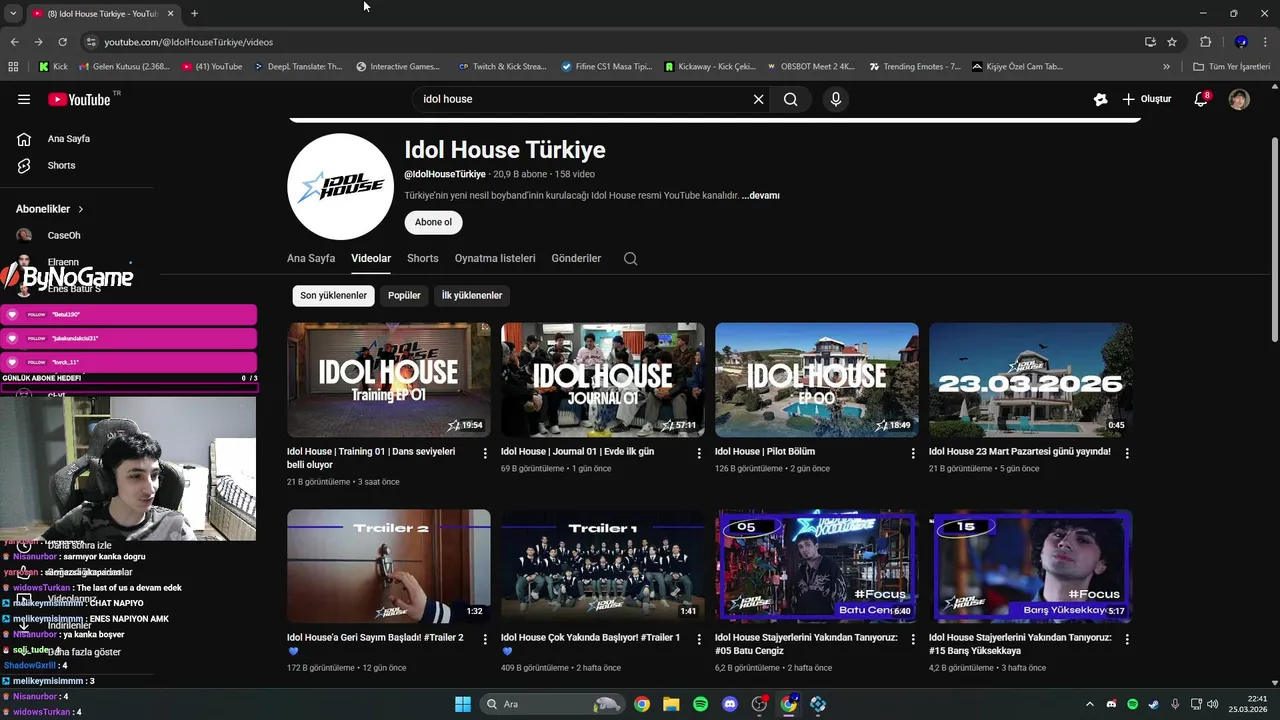Image resolution: width=1280 pixels, height=720 pixels.
Task: Show more bookmarks with the chevron
Action: (1166, 67)
